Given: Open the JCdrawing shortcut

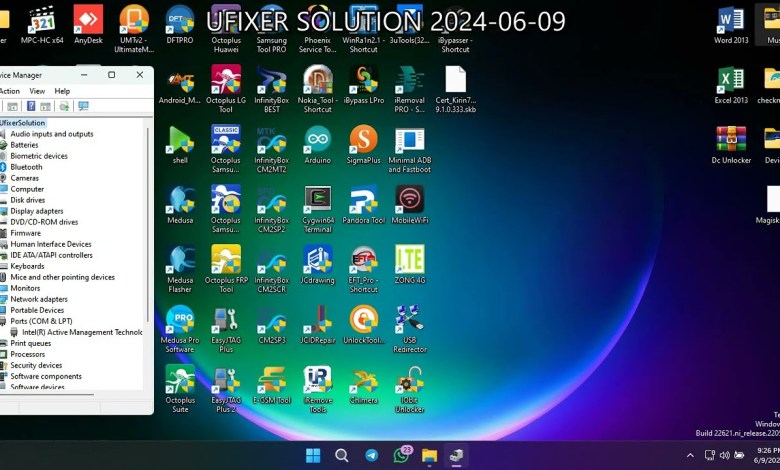Looking at the screenshot, I should tap(317, 265).
